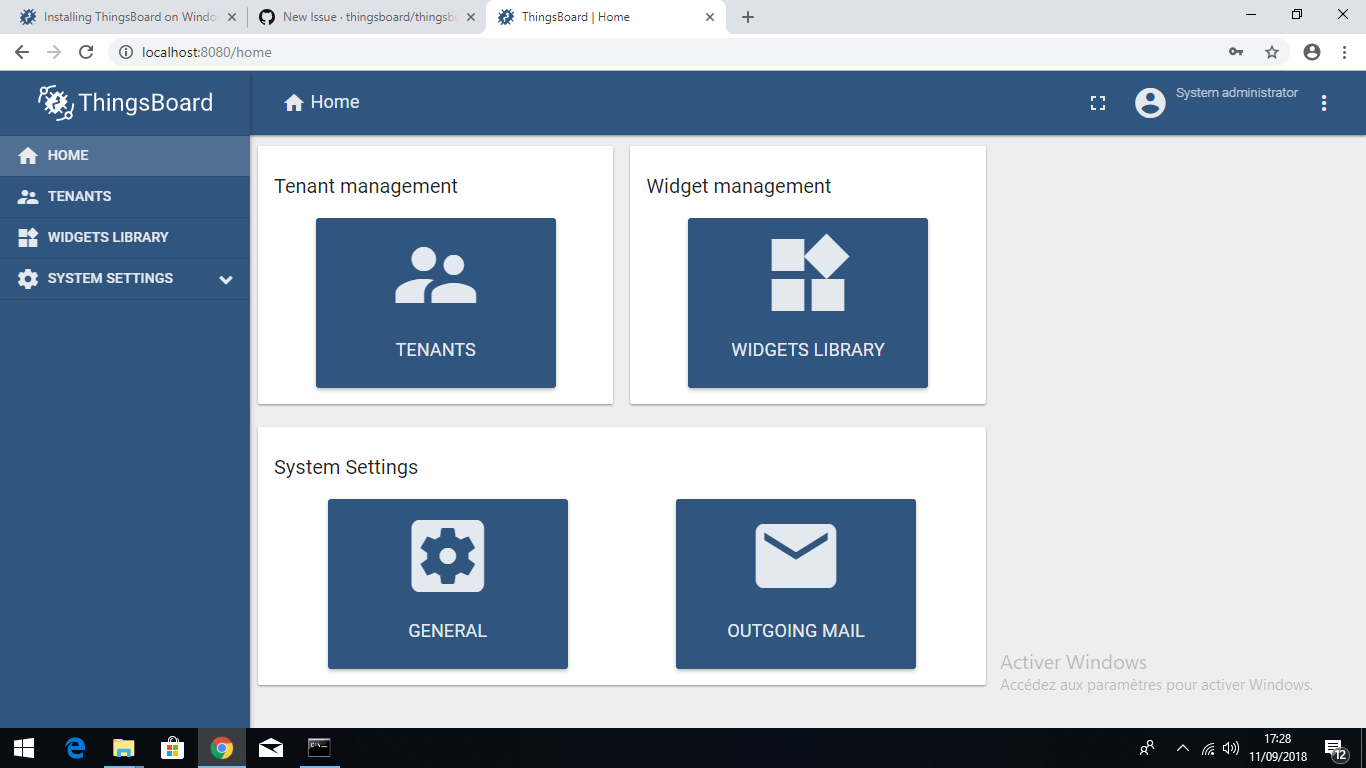Open General system settings card

tap(448, 584)
